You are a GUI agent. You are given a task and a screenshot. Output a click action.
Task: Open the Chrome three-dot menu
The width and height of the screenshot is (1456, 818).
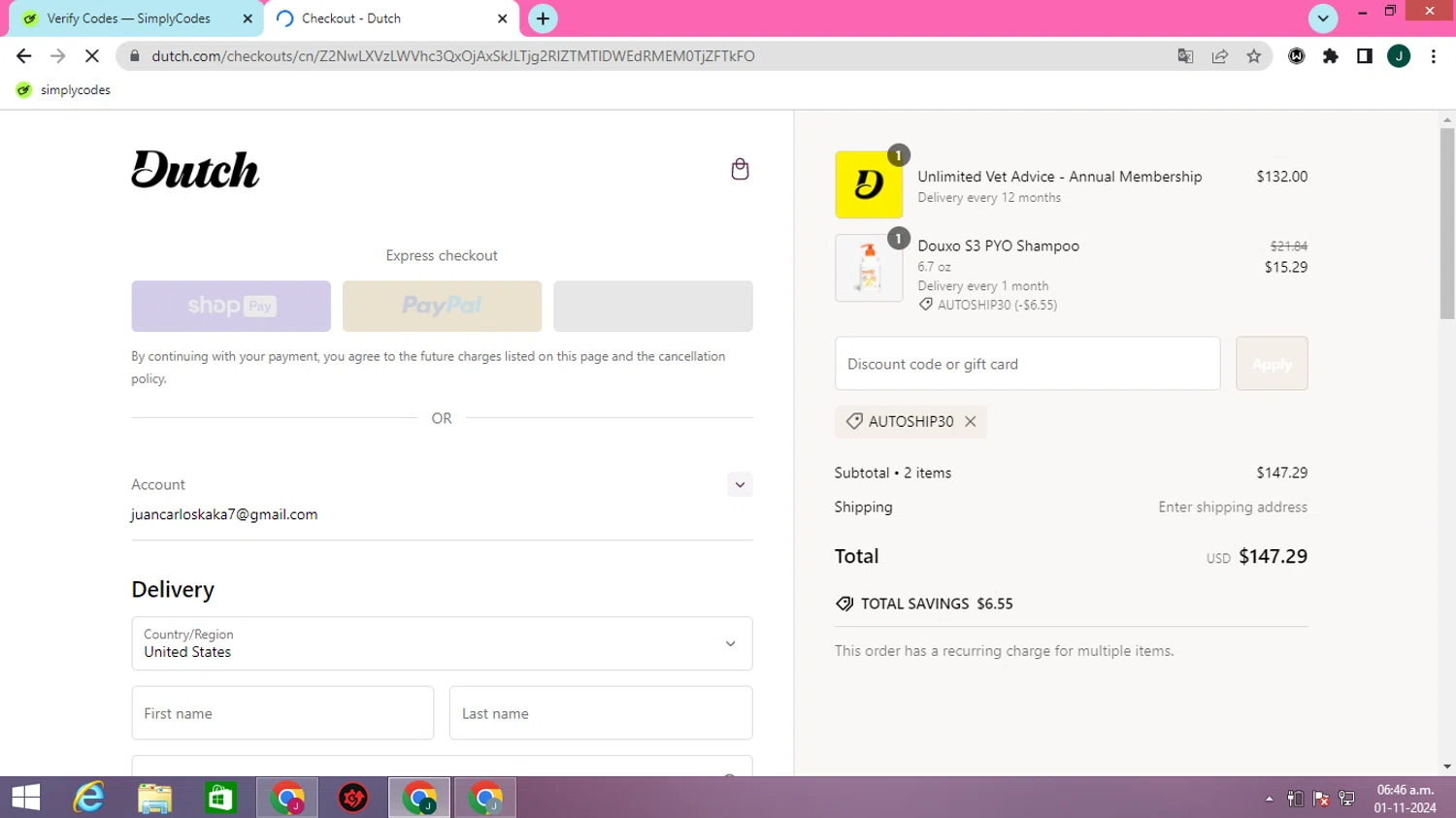1434,56
